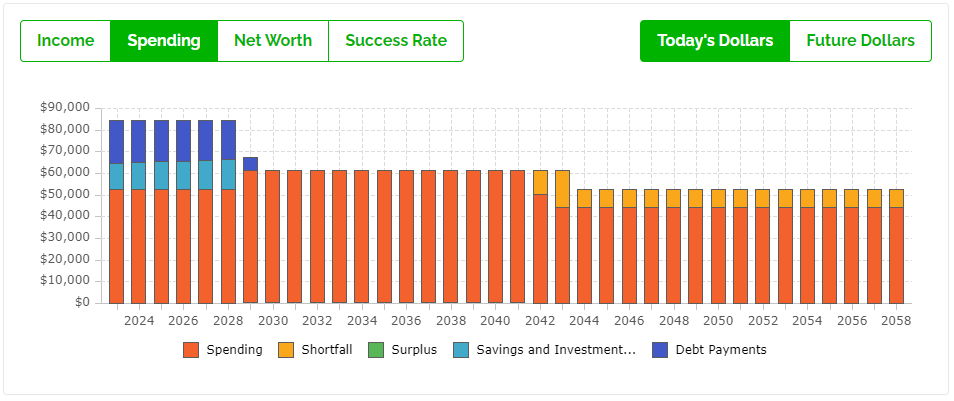This screenshot has height=401, width=954.
Task: Click the 2024 spending bar
Action: tap(139, 246)
